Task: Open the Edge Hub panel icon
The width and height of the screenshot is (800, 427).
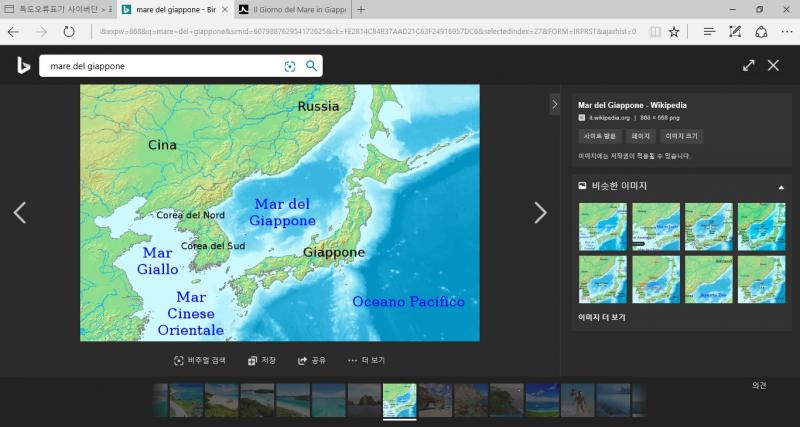Action: point(709,31)
